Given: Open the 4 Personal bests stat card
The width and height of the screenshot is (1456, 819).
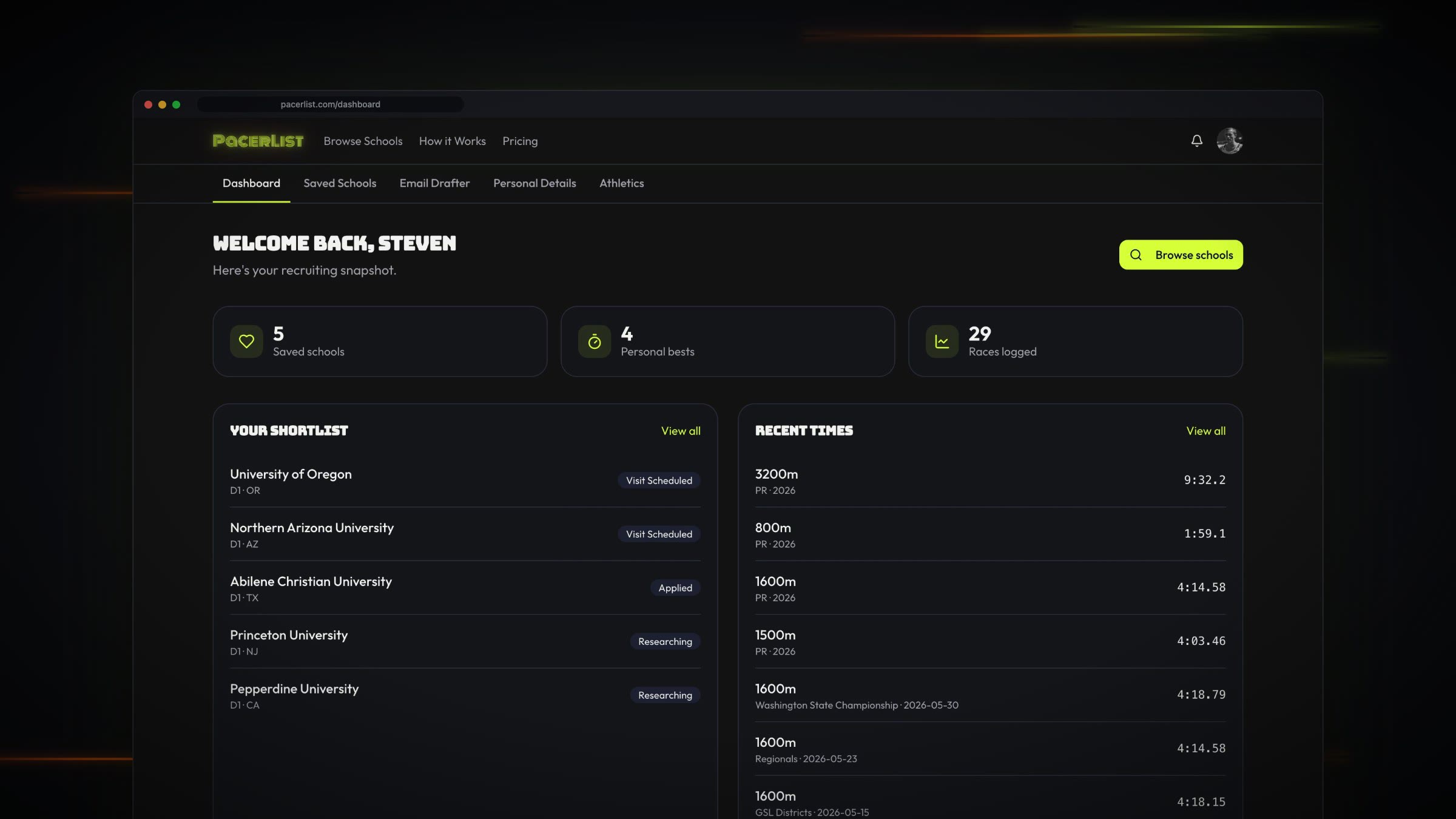Looking at the screenshot, I should pos(727,342).
